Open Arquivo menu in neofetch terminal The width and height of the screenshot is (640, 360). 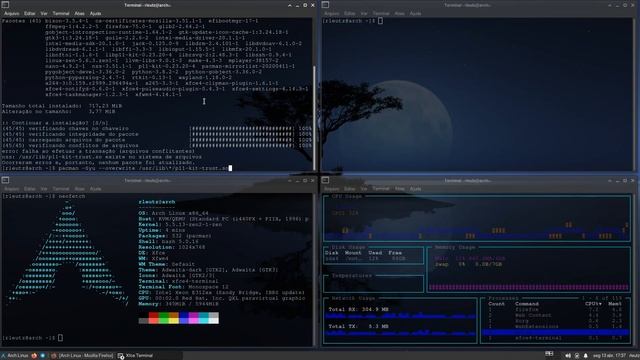11,189
